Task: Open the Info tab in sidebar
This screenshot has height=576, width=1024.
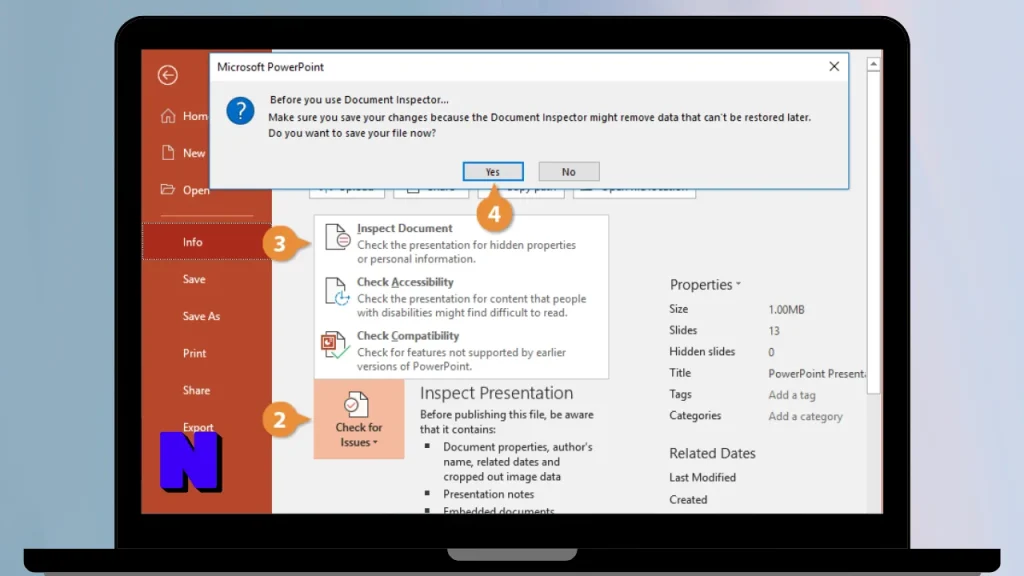Action: [206, 242]
